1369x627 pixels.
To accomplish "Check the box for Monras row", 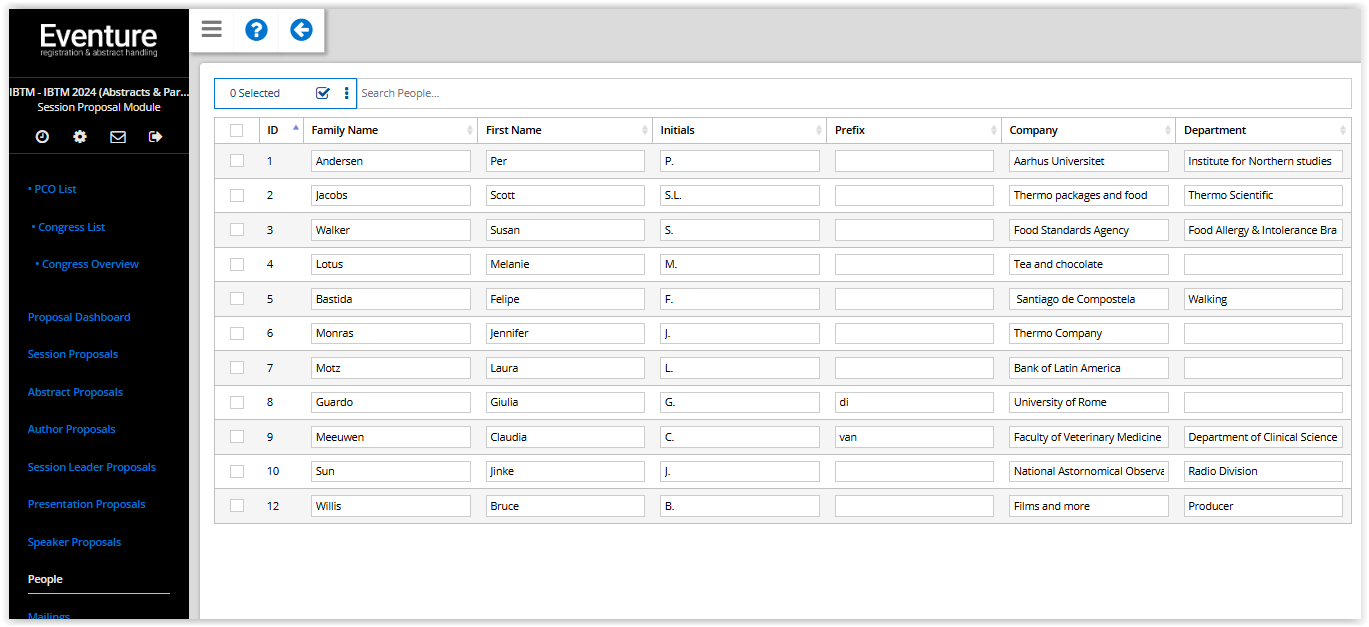I will point(236,333).
